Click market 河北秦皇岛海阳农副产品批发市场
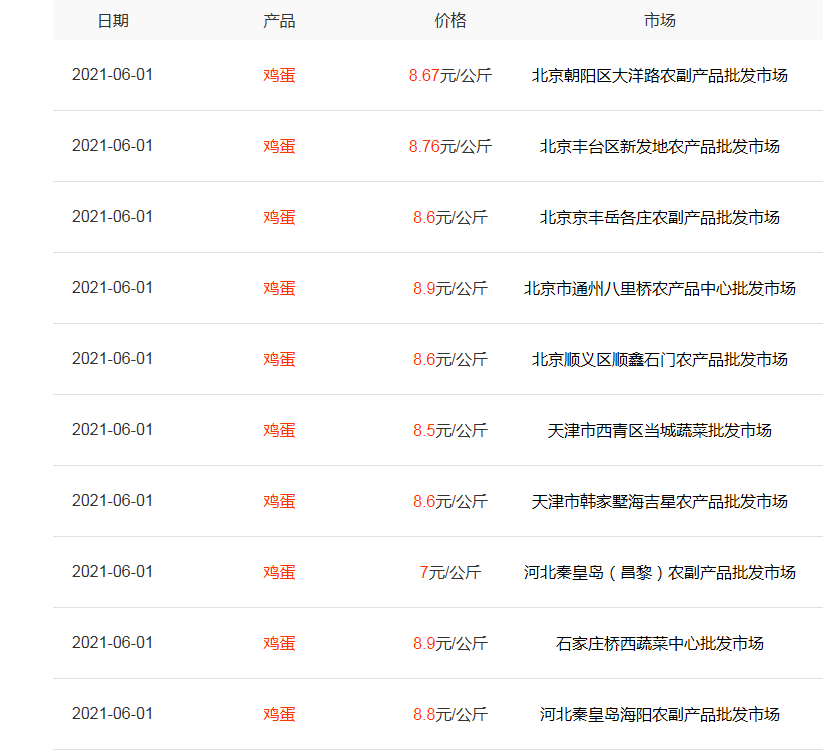 click(660, 714)
